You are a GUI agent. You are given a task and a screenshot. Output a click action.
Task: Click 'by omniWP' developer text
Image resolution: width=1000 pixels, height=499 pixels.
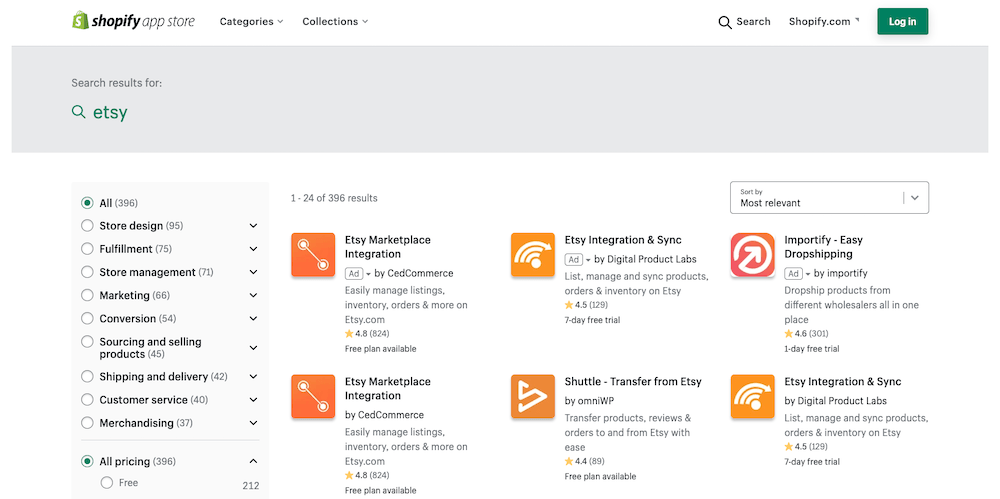[x=590, y=401]
